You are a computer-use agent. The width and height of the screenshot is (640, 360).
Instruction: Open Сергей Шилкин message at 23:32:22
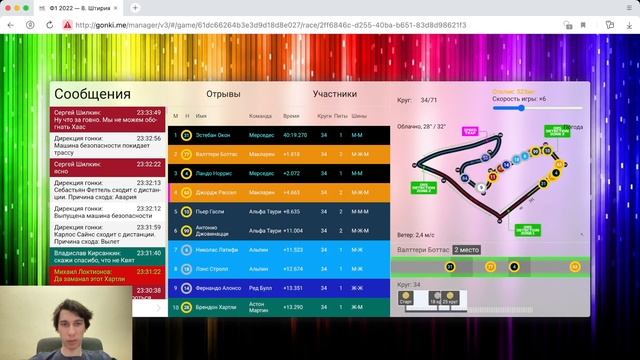coord(107,168)
